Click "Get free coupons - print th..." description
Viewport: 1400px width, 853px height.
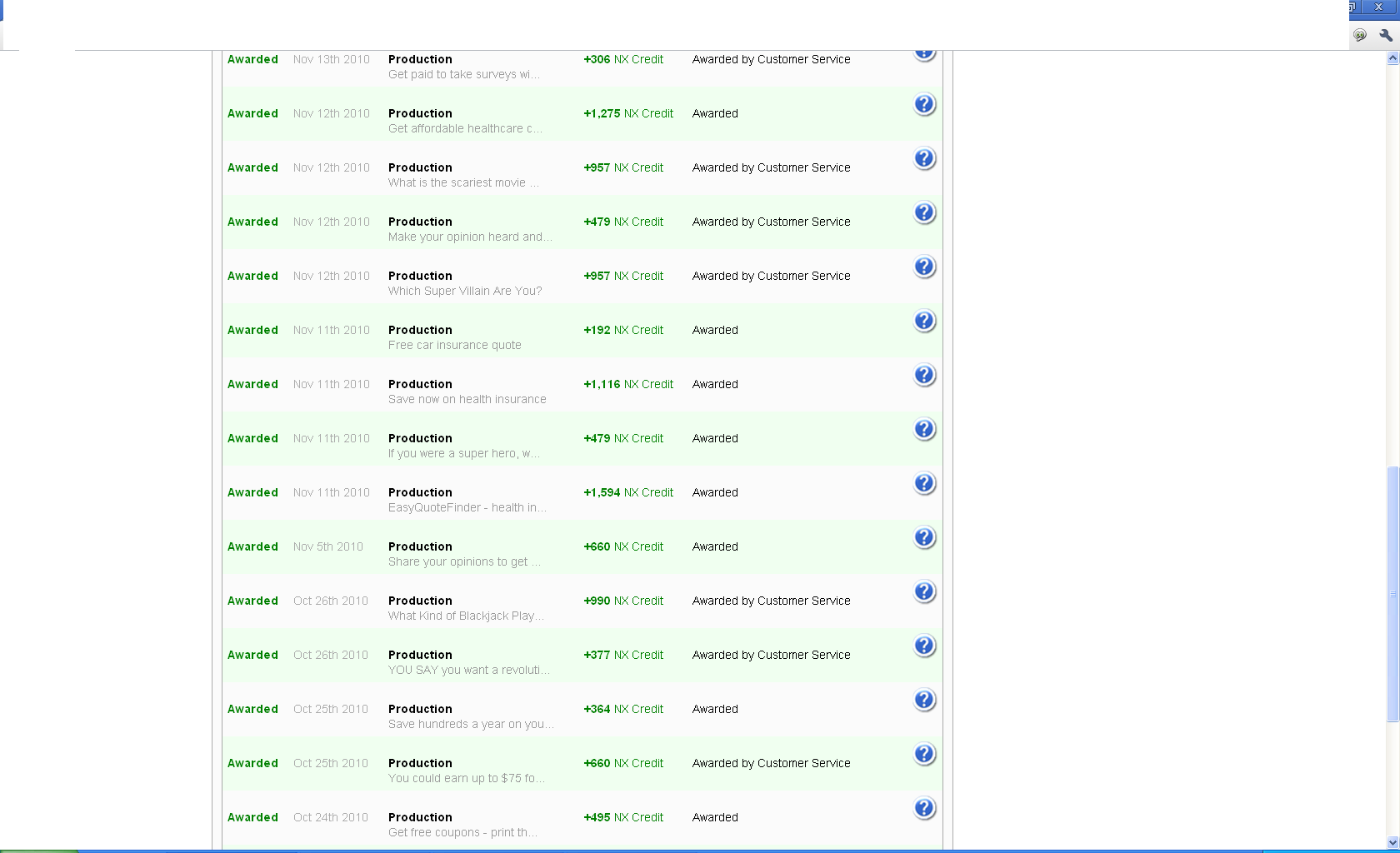[x=462, y=832]
